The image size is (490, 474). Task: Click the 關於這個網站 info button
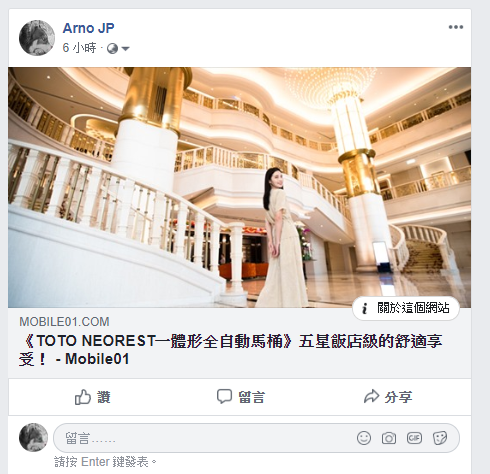(x=406, y=308)
